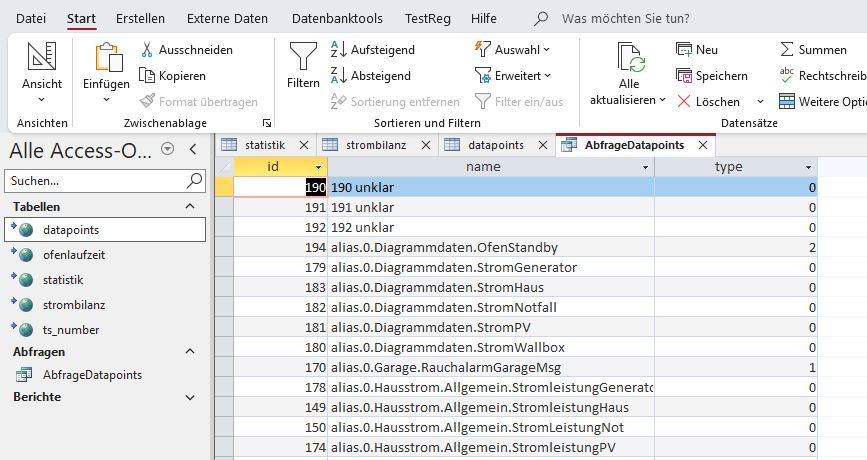Sort Absteigend descending

(x=370, y=76)
